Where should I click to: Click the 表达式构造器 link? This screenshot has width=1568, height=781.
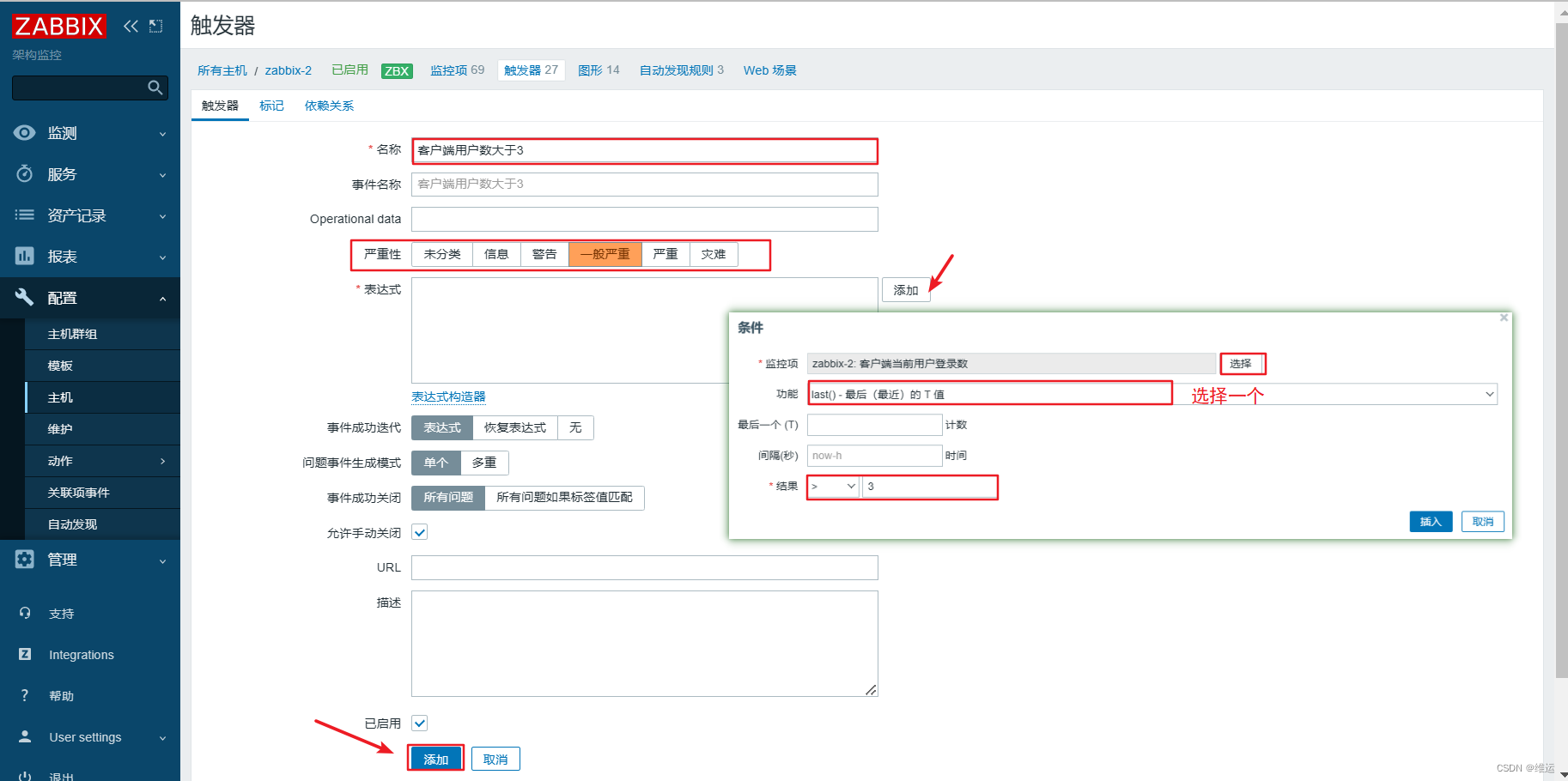tap(448, 397)
